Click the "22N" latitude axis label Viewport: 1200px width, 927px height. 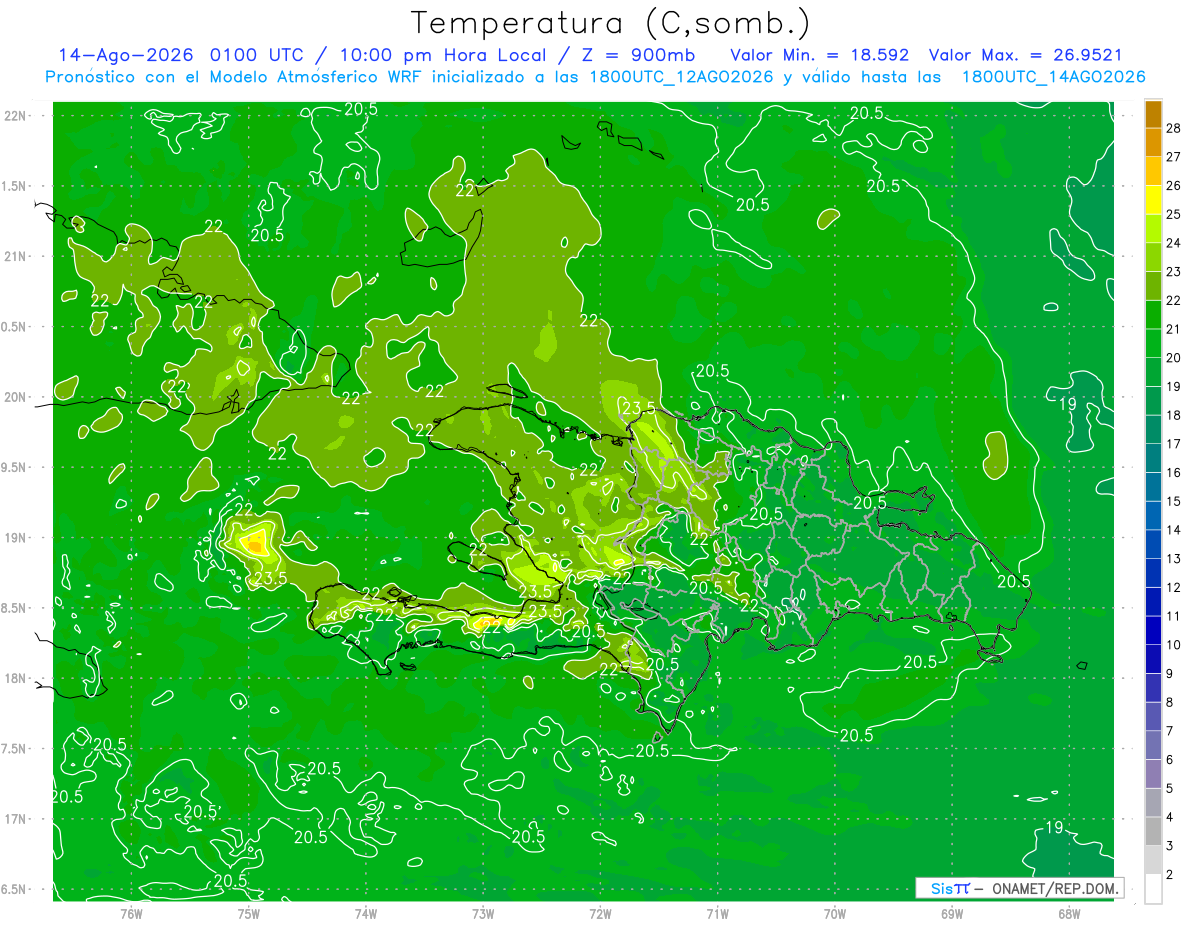pos(16,116)
